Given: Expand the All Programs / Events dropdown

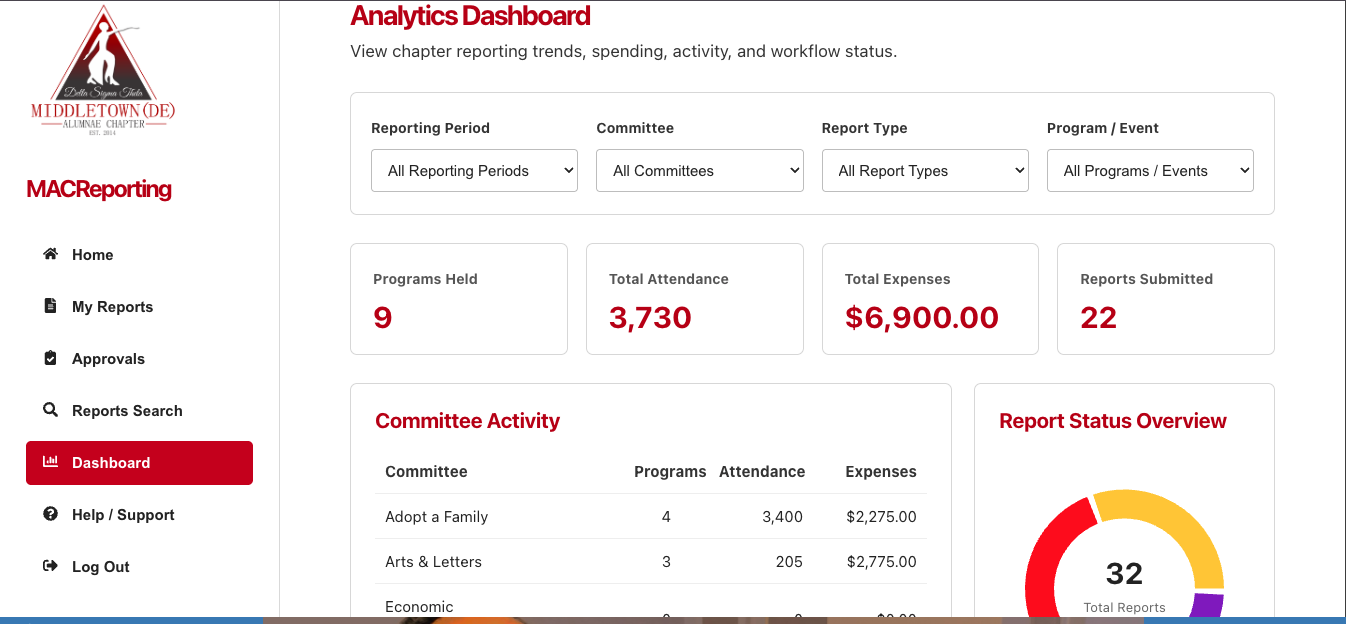Looking at the screenshot, I should (1150, 171).
